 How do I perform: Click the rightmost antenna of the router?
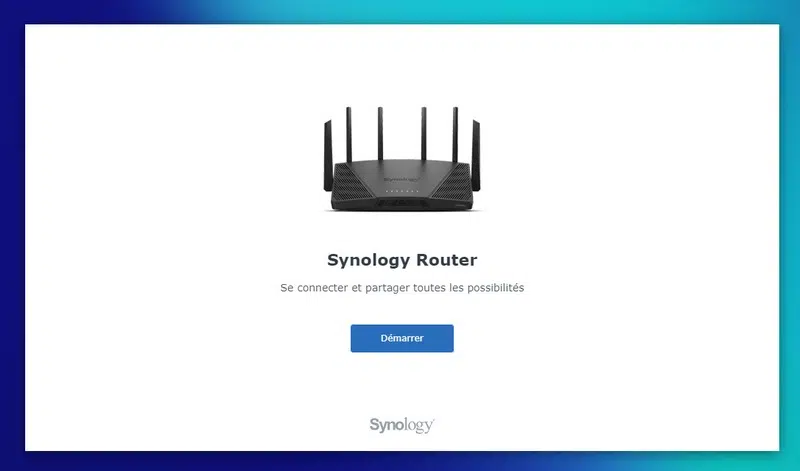pos(476,156)
